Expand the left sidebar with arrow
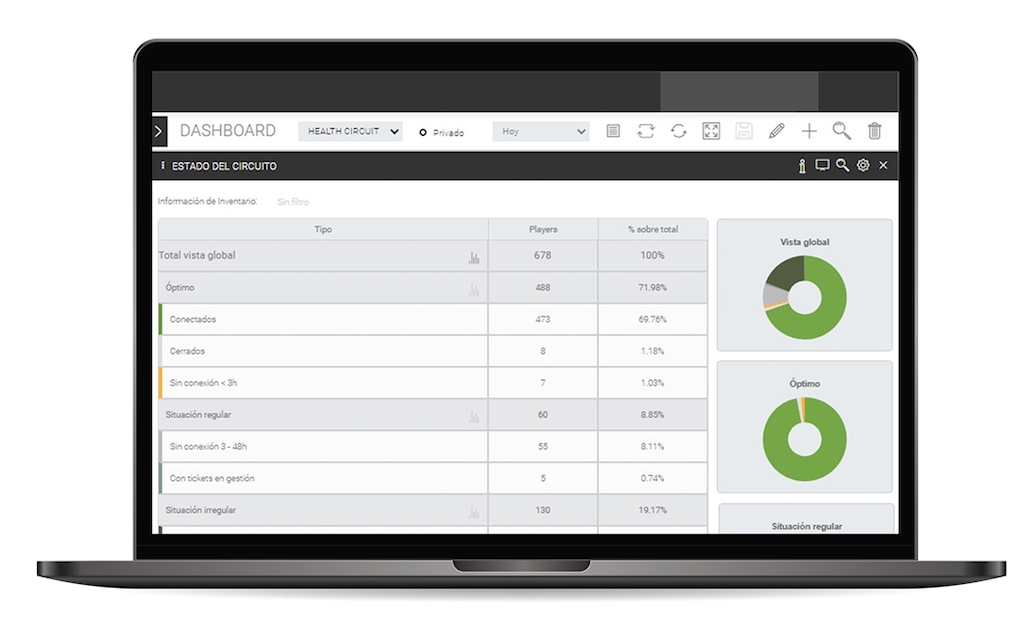This screenshot has height=621, width=1024. point(159,131)
